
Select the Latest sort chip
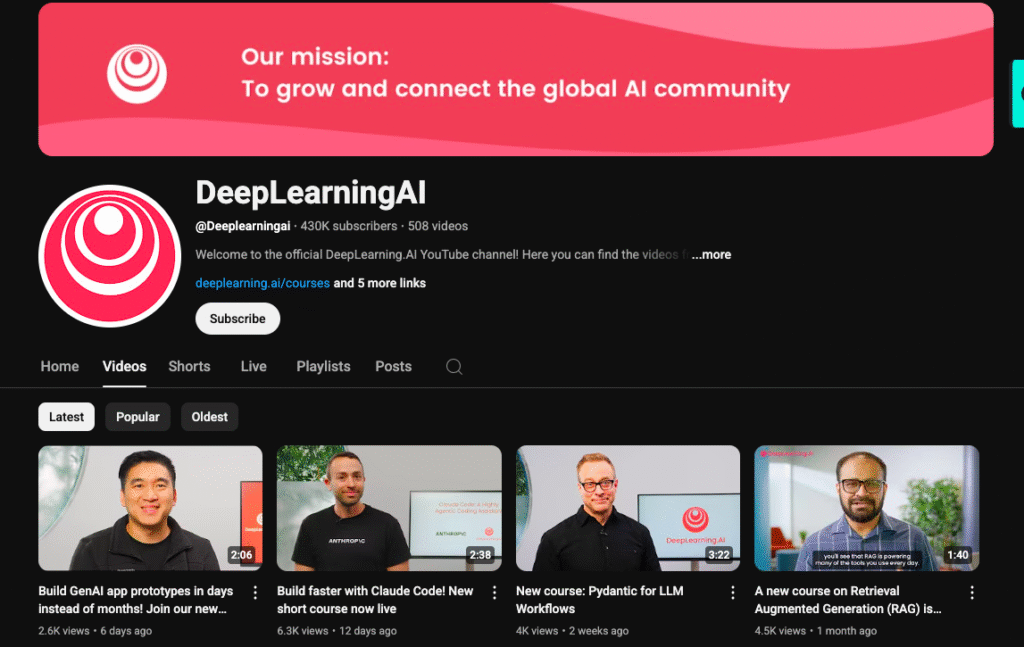tap(67, 417)
